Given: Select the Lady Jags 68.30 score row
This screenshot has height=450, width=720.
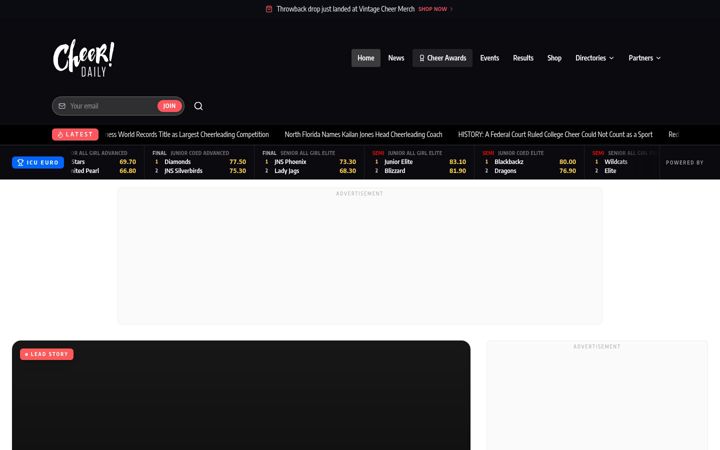Looking at the screenshot, I should pos(309,171).
